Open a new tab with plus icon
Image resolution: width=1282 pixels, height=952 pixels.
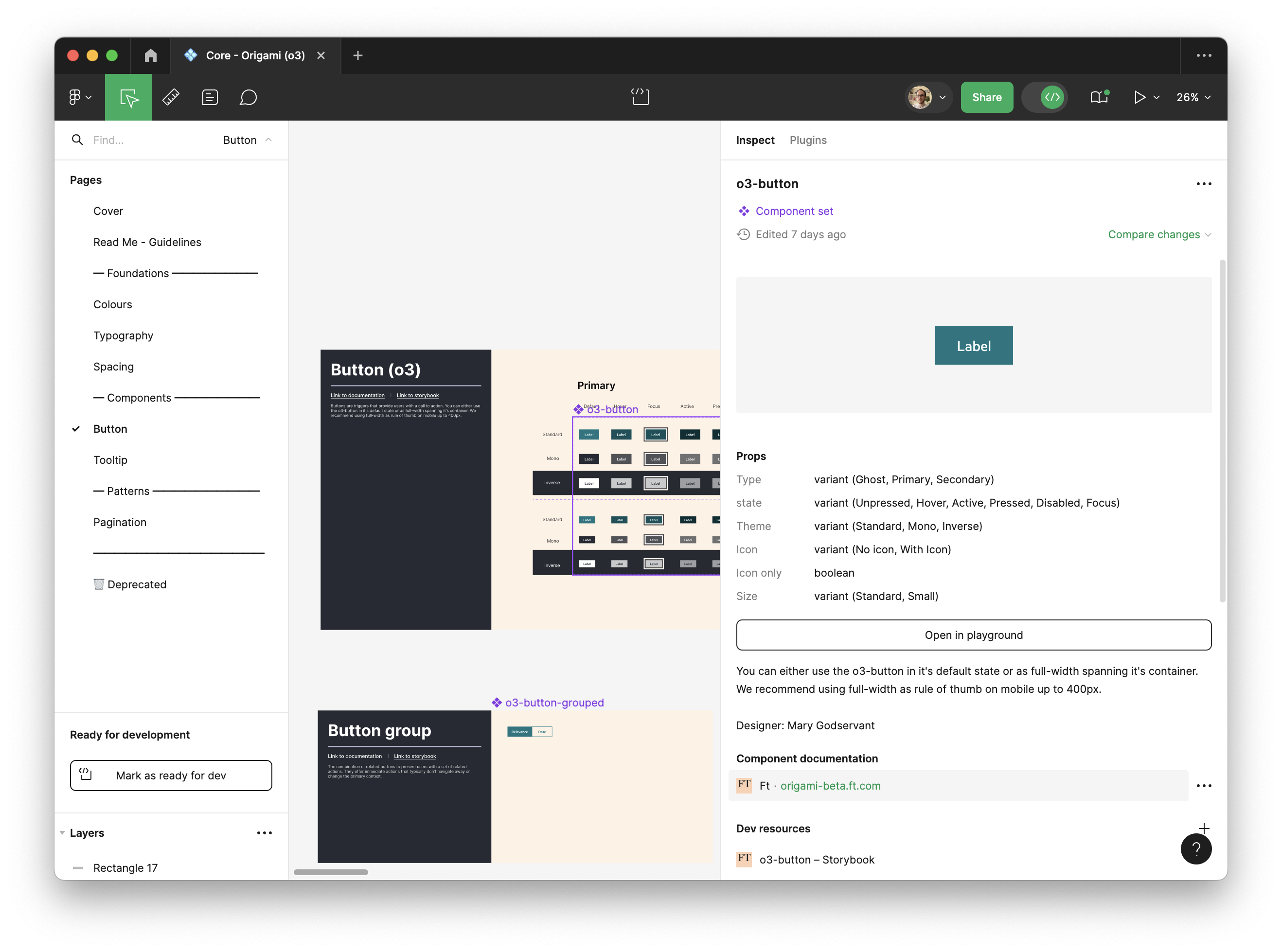point(357,55)
